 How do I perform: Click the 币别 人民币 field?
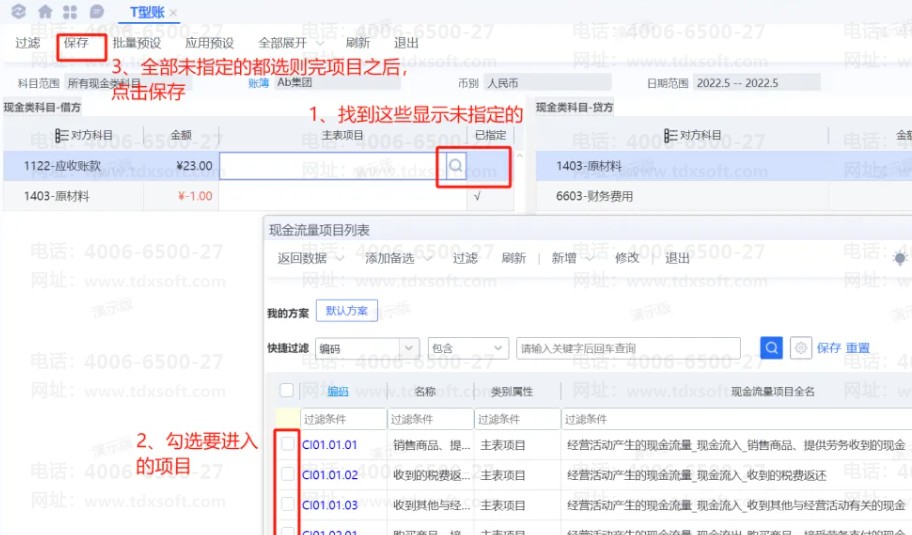(x=547, y=83)
